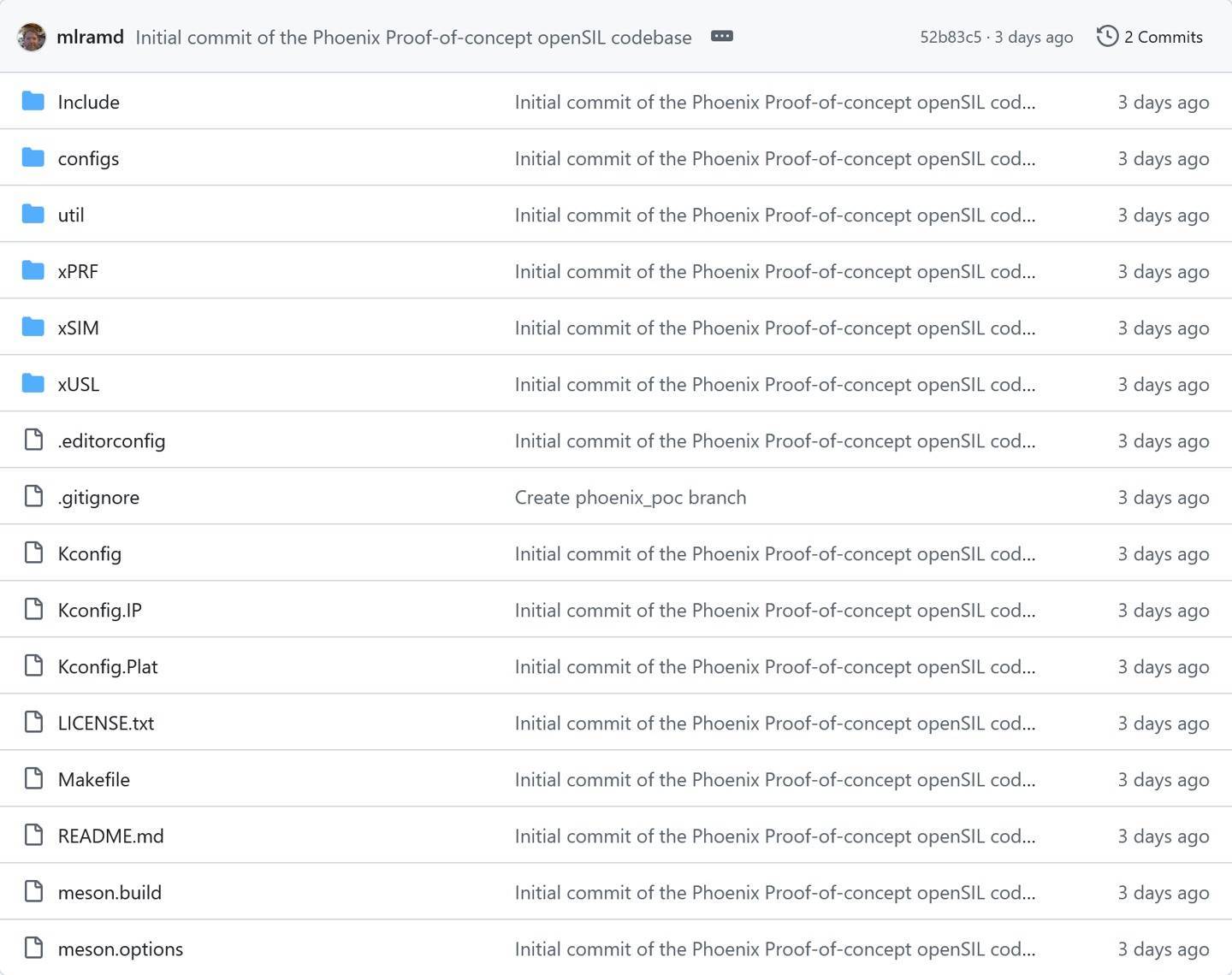
Task: Open the LICENSE.txt file
Action: coord(106,723)
